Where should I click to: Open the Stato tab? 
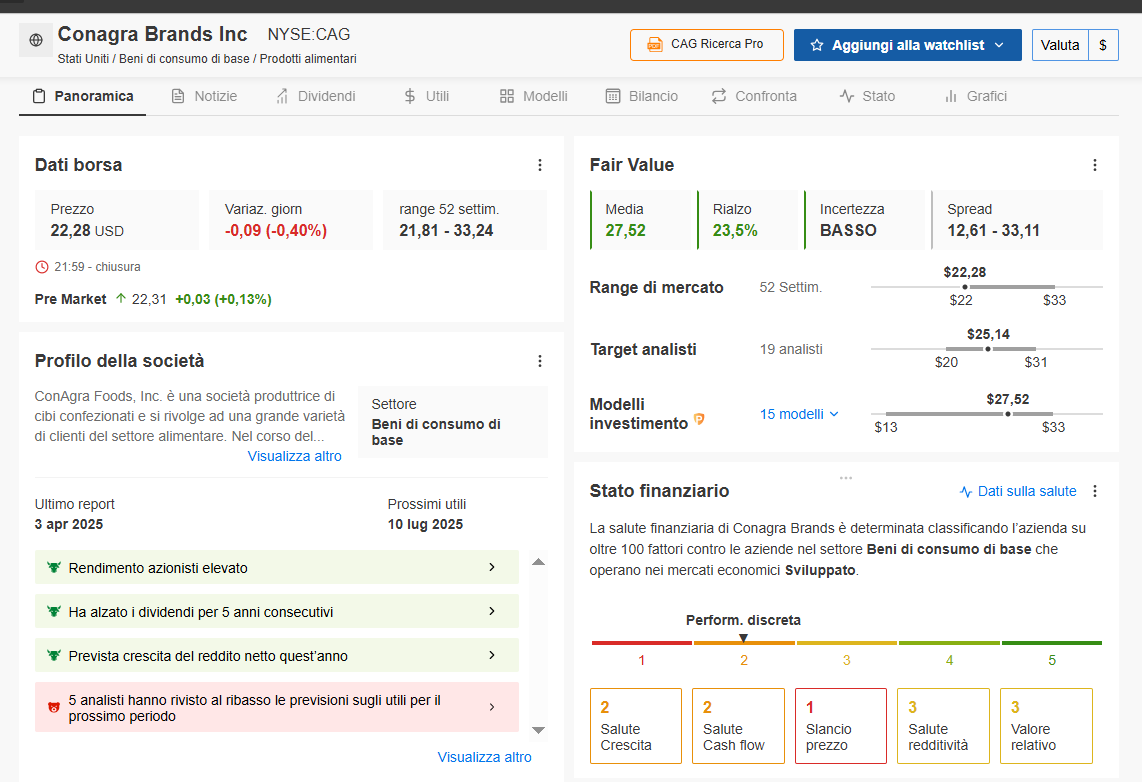(867, 96)
